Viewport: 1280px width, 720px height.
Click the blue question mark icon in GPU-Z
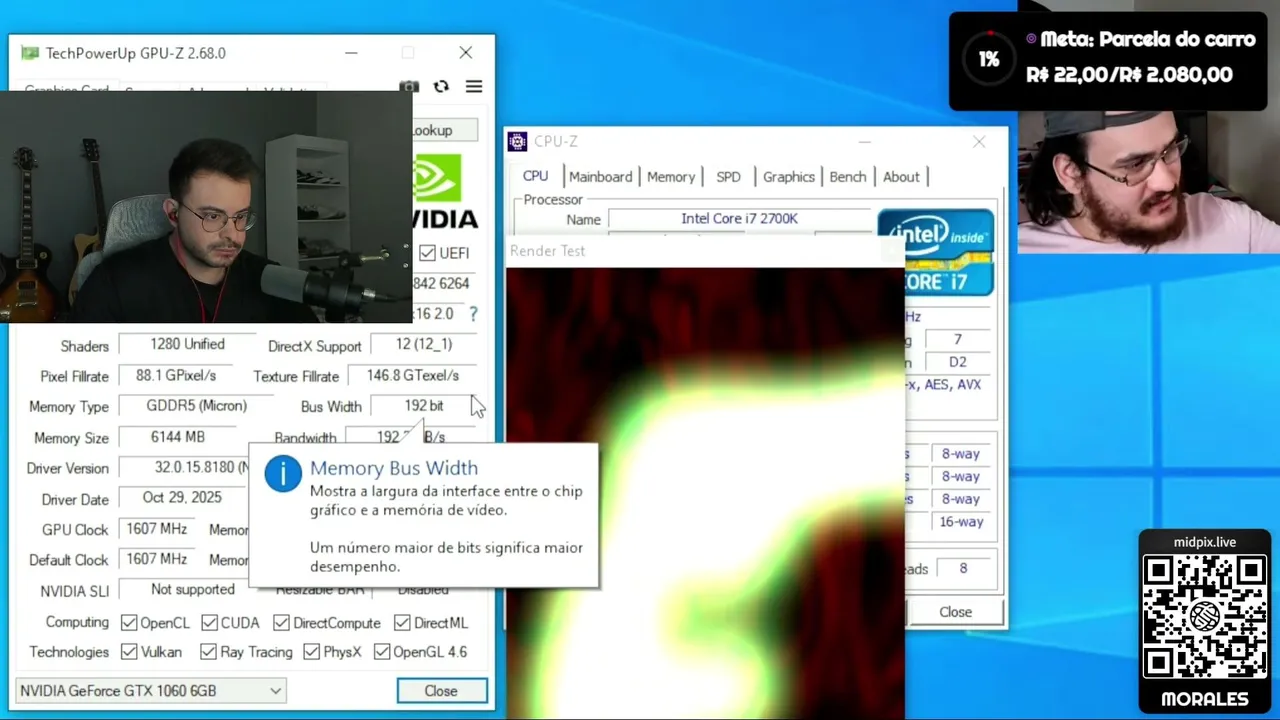click(473, 313)
